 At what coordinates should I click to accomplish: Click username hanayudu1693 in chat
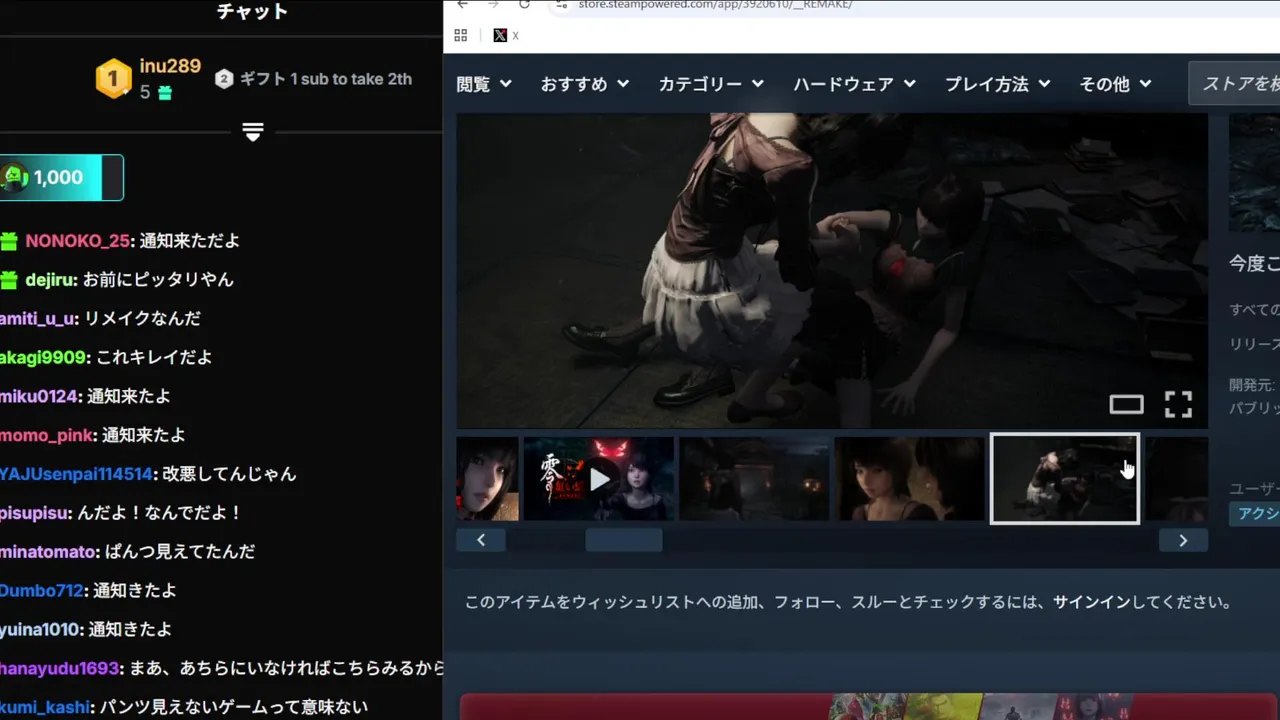point(59,668)
